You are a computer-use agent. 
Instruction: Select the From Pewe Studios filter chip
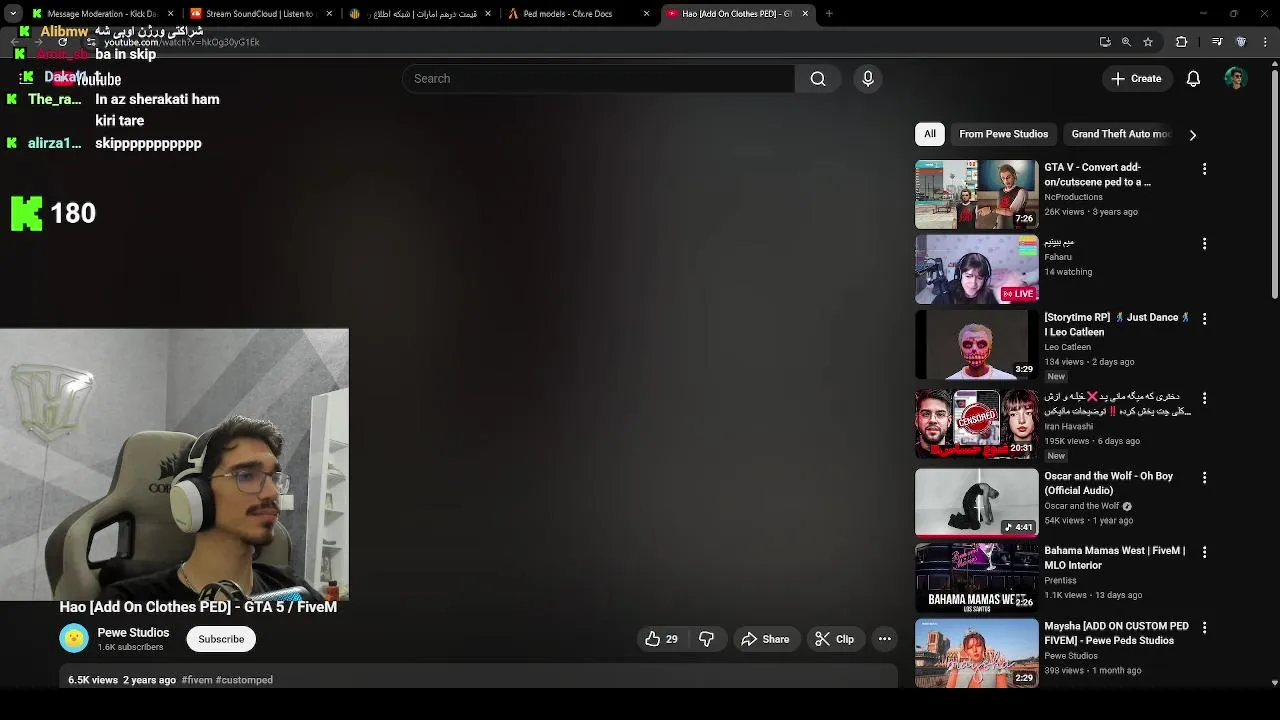coord(1003,134)
